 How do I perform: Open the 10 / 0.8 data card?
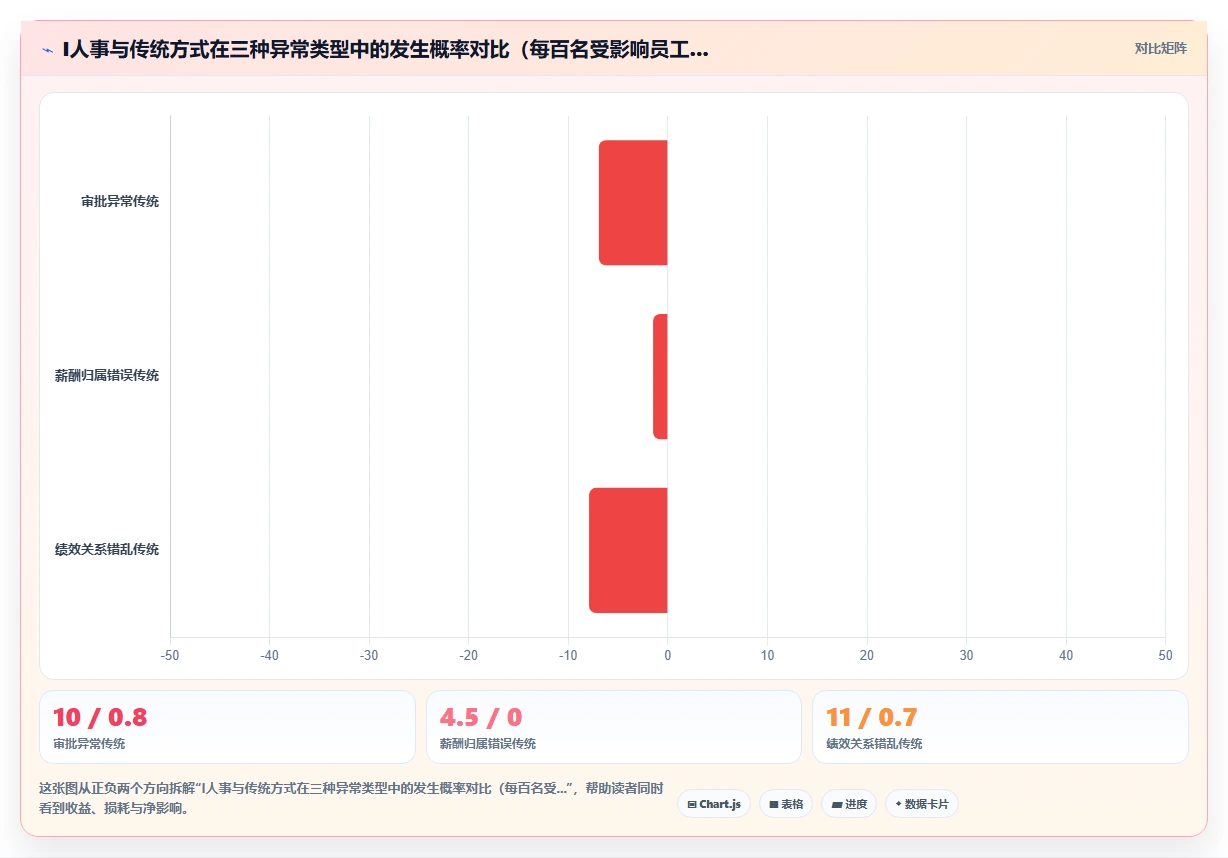(227, 727)
